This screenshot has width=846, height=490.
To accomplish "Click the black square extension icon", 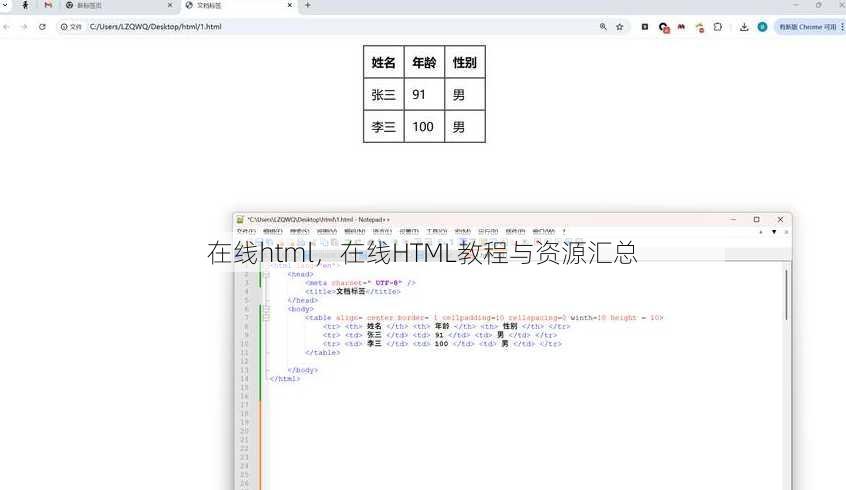I will pos(645,26).
